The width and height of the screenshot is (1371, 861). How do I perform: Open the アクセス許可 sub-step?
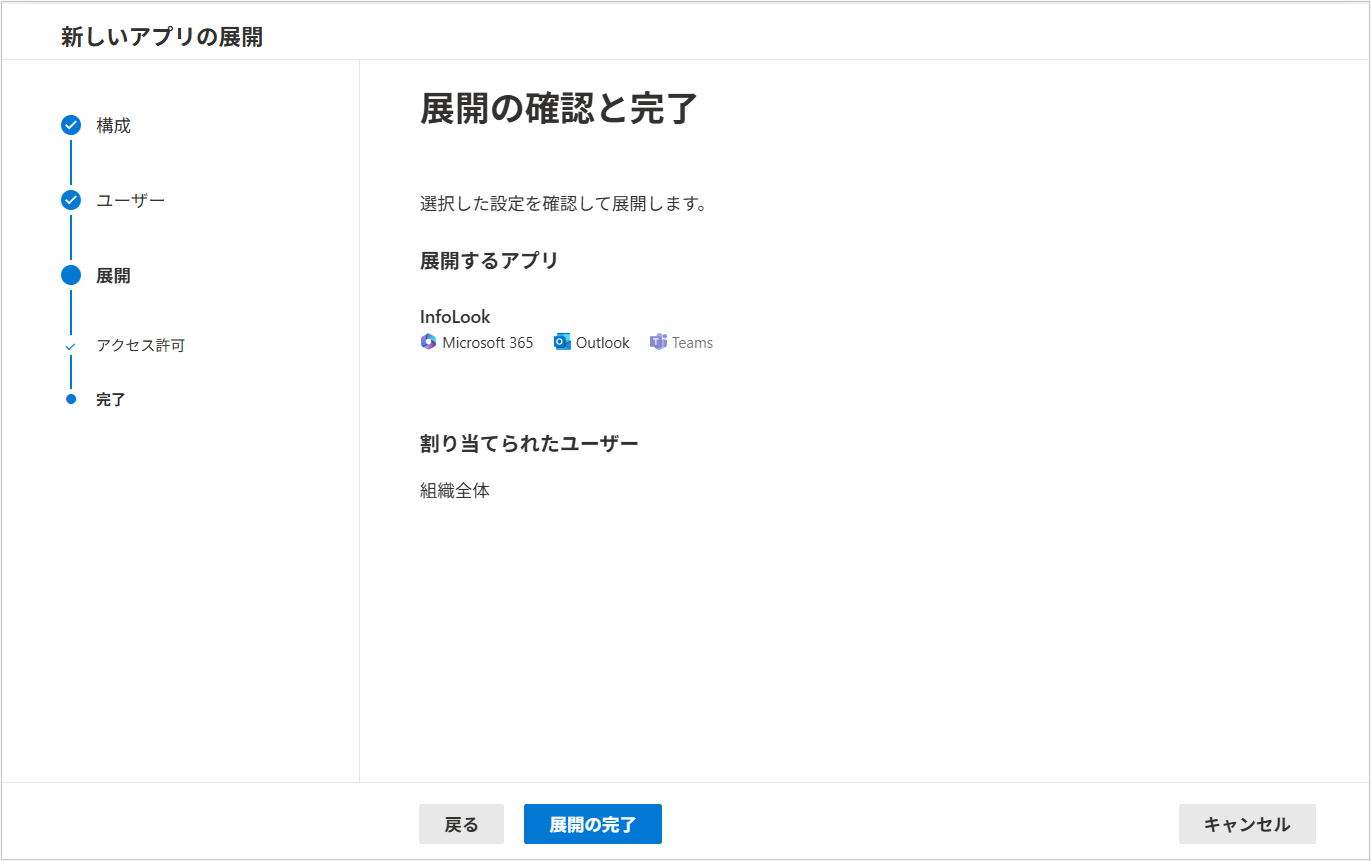(140, 346)
